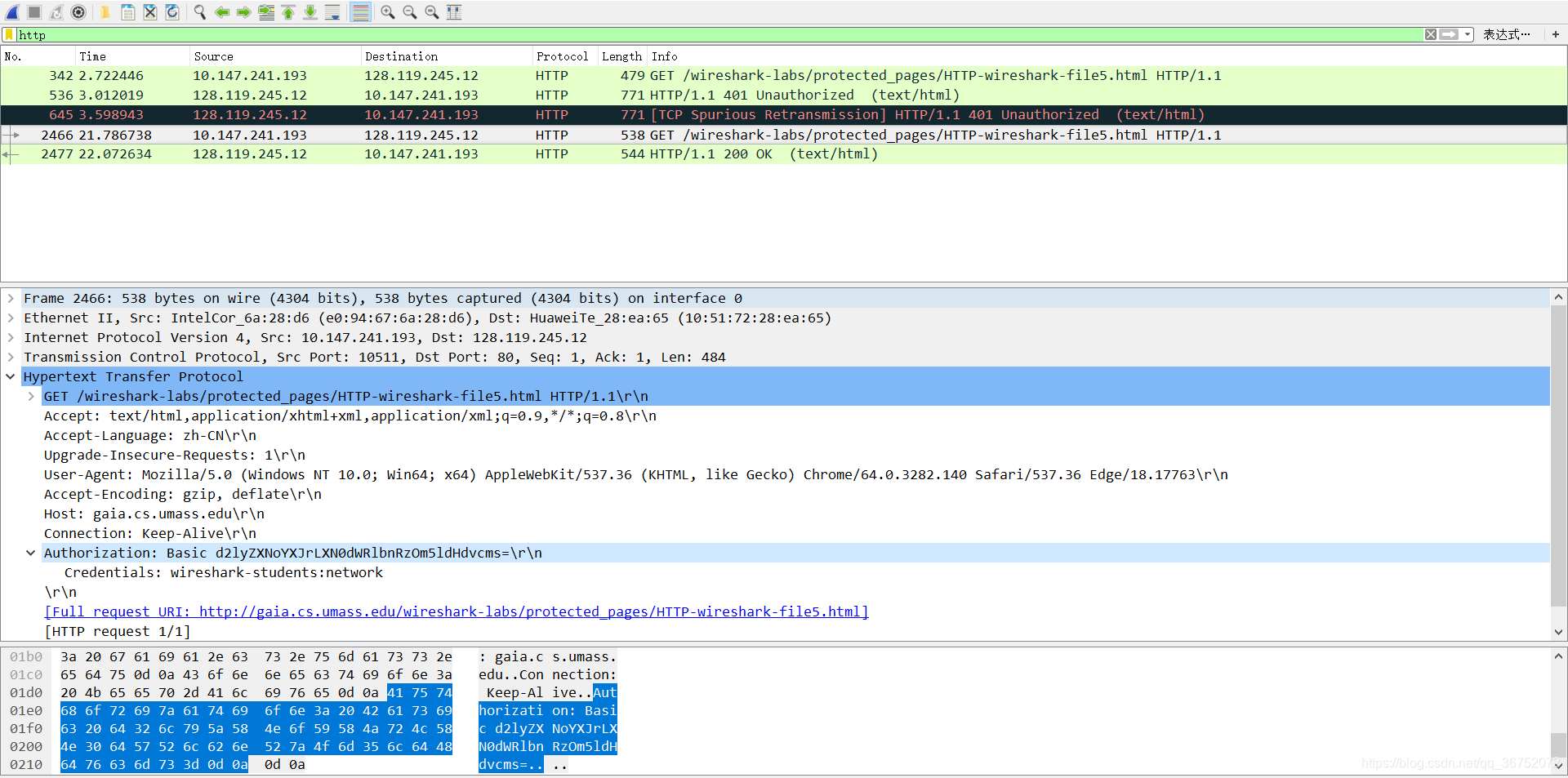Expand the Ethernet II tree node
The height and width of the screenshot is (778, 1568).
click(x=11, y=318)
